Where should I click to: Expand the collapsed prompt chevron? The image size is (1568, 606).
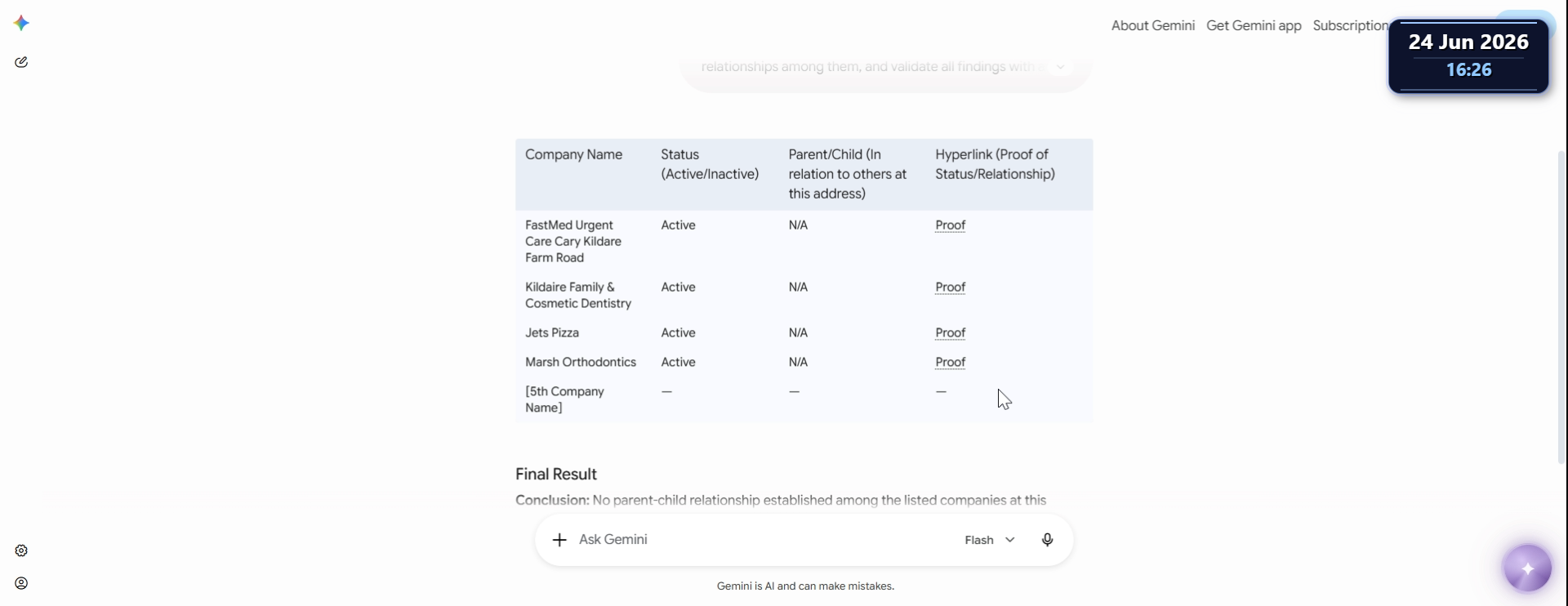coord(1060,67)
